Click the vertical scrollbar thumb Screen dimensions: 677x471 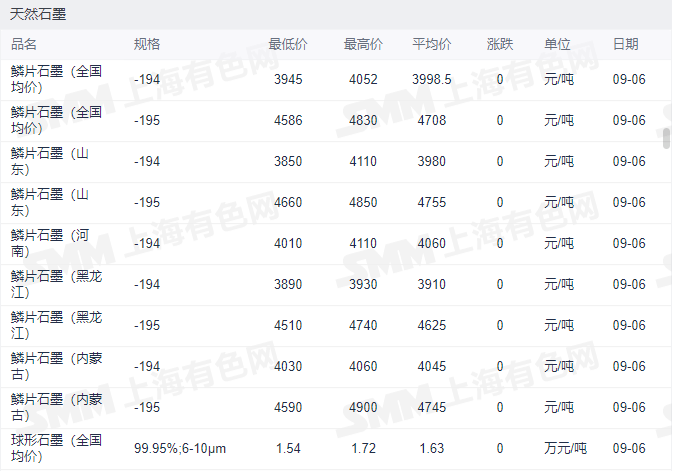[x=666, y=139]
